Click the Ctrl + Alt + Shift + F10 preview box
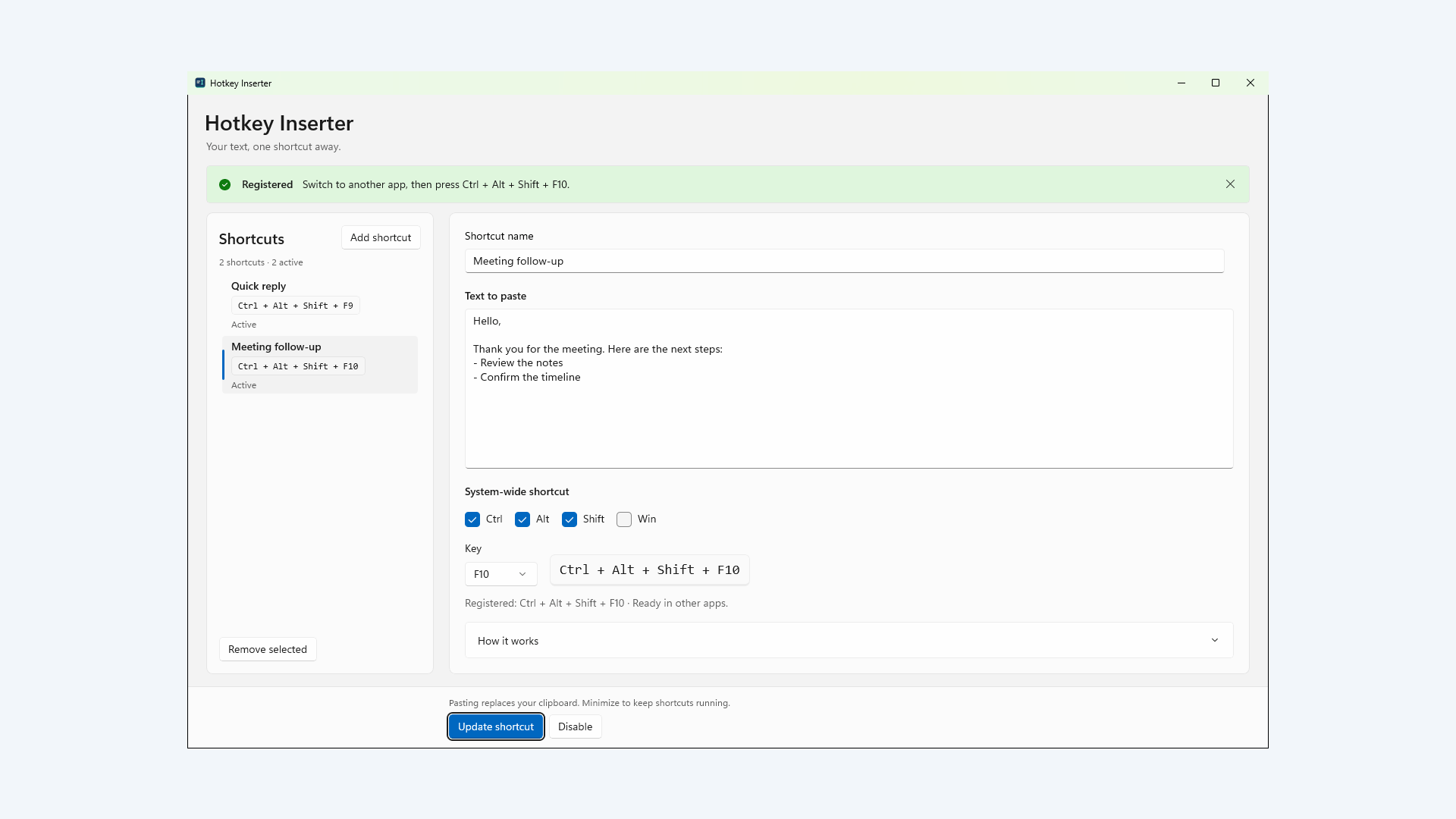This screenshot has width=1456, height=819. (650, 570)
